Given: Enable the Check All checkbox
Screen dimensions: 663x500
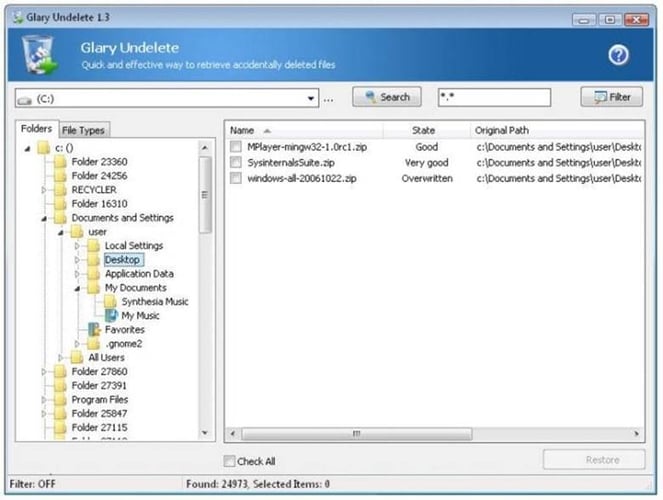Looking at the screenshot, I should point(230,461).
